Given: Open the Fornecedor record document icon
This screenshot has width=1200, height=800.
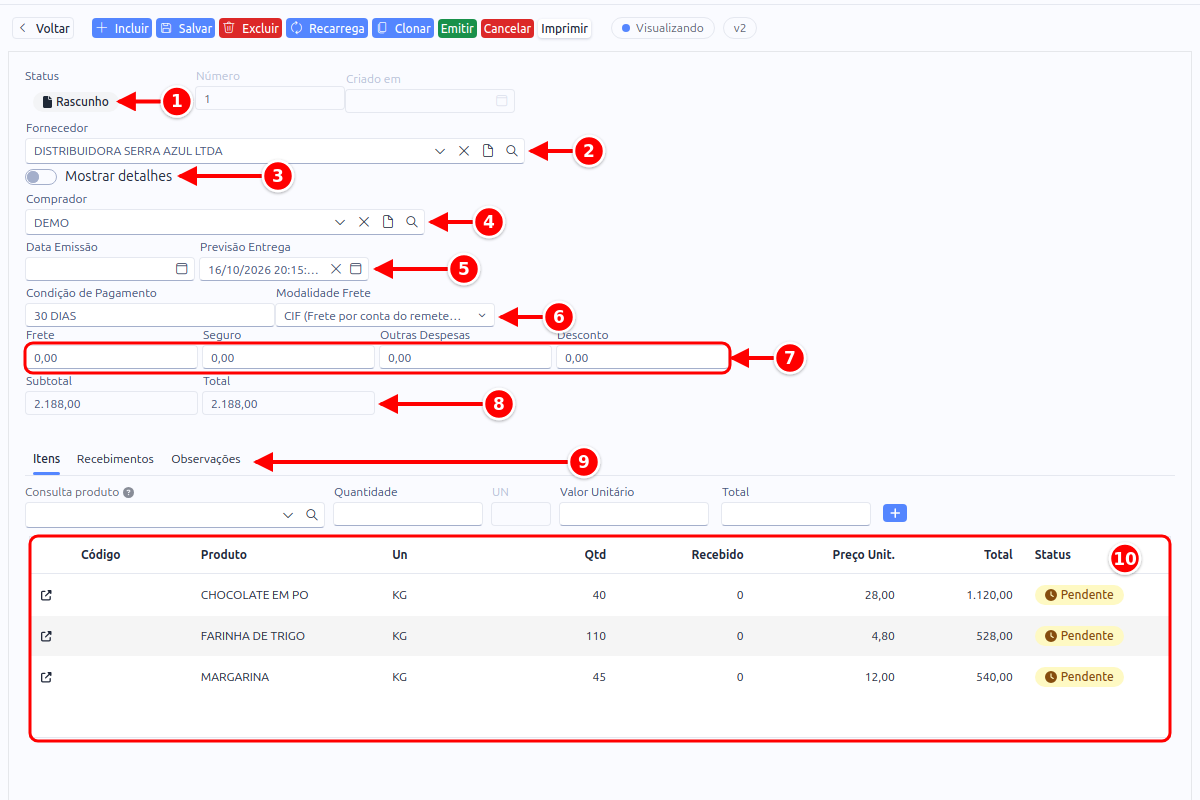Looking at the screenshot, I should (488, 151).
